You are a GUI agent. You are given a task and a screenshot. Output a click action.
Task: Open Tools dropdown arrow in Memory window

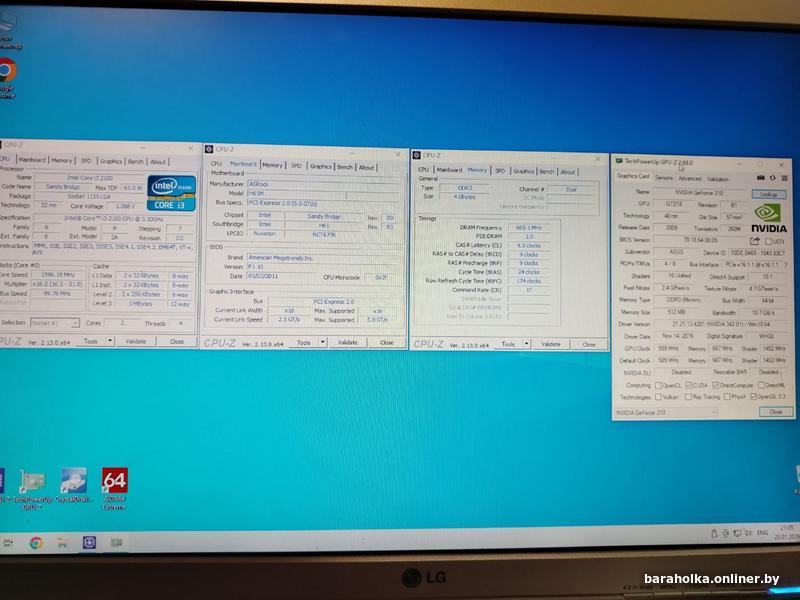pyautogui.click(x=527, y=344)
